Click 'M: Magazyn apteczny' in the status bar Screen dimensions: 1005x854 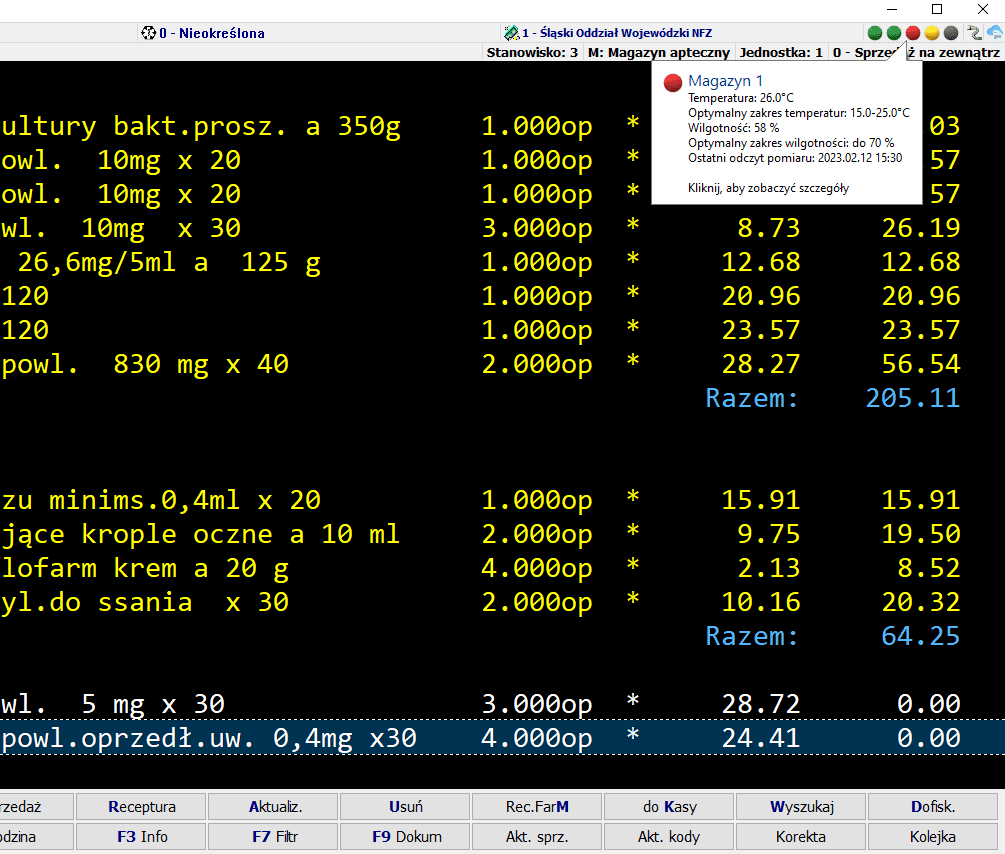pyautogui.click(x=659, y=53)
